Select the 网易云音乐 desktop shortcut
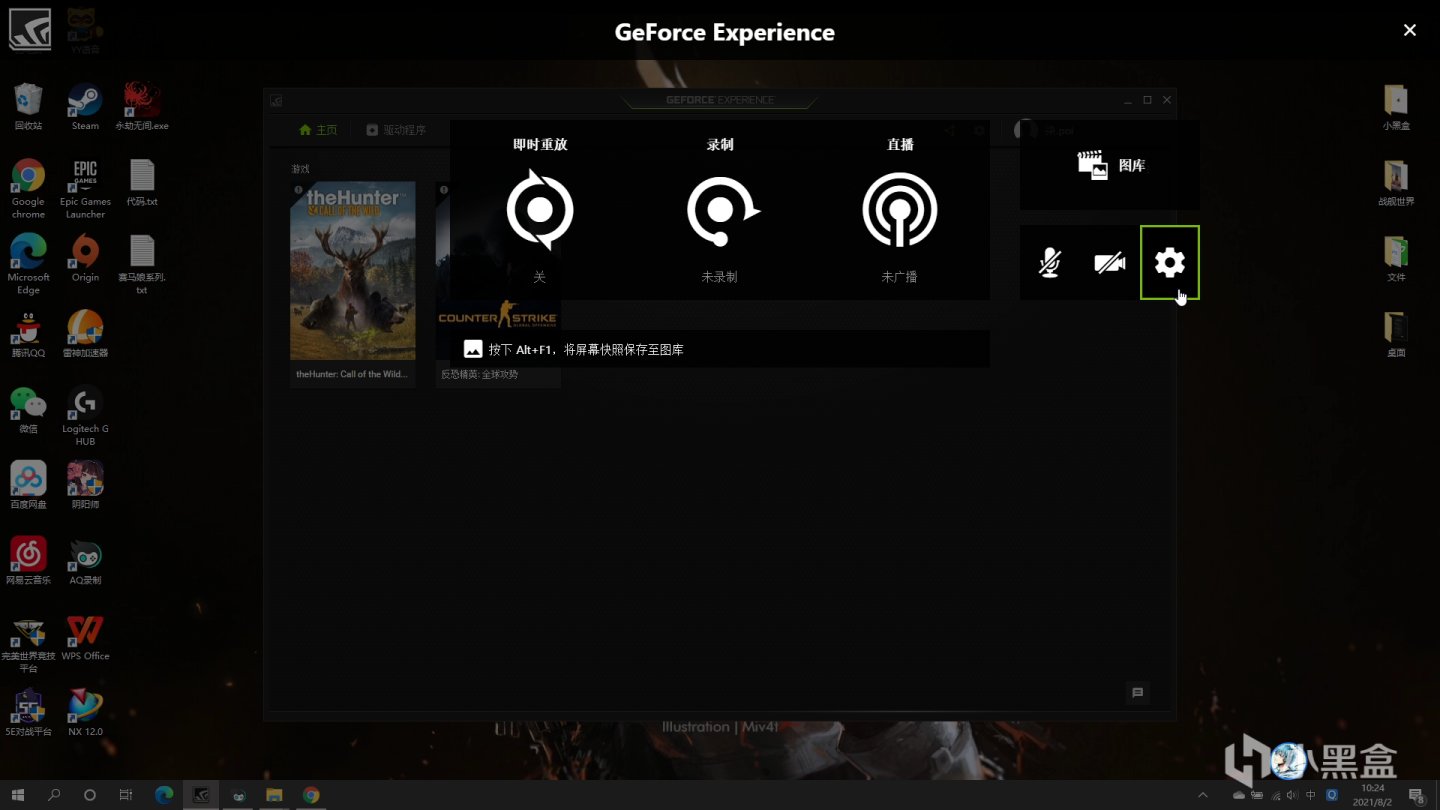 coord(28,561)
